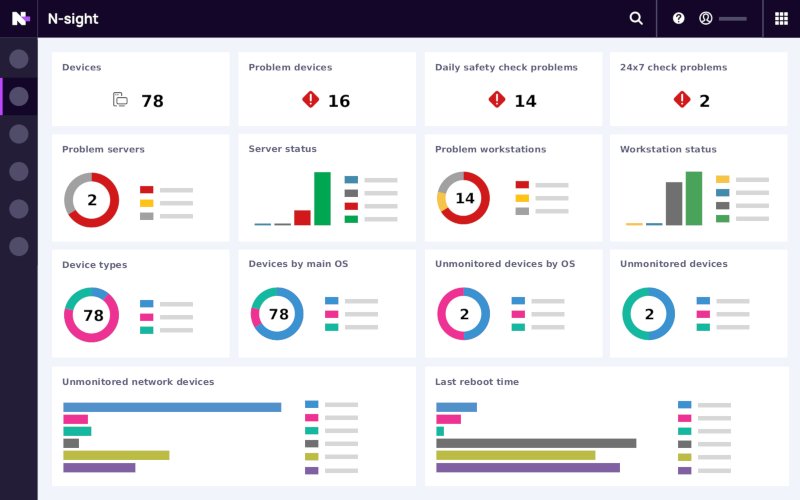The height and width of the screenshot is (500, 800).
Task: Click the N-sight title text
Action: coord(73,18)
